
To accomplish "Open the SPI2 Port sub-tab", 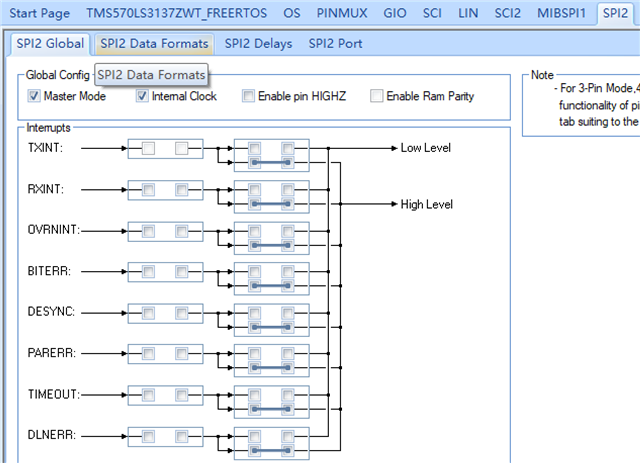I will coord(335,43).
